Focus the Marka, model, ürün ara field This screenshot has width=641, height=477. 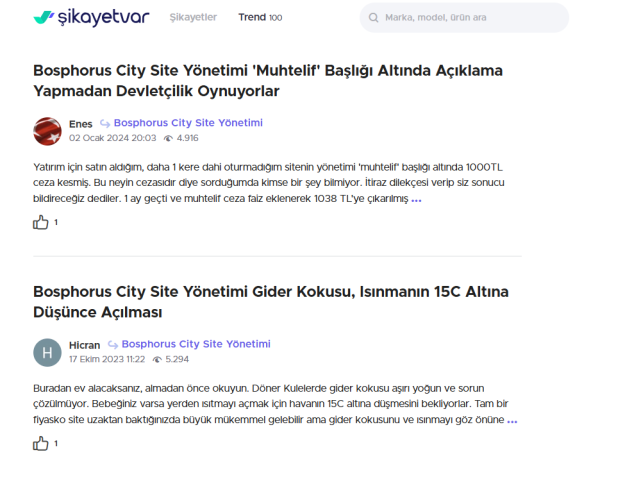click(x=470, y=18)
